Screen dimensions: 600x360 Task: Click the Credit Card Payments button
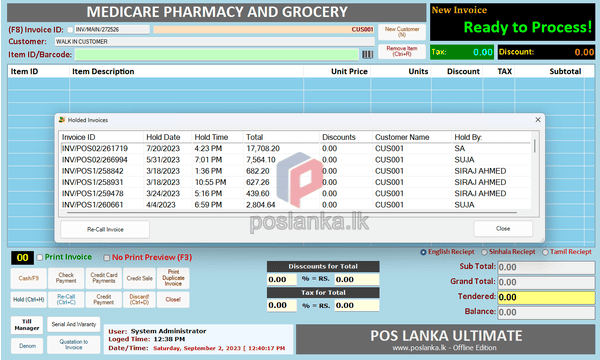click(104, 278)
